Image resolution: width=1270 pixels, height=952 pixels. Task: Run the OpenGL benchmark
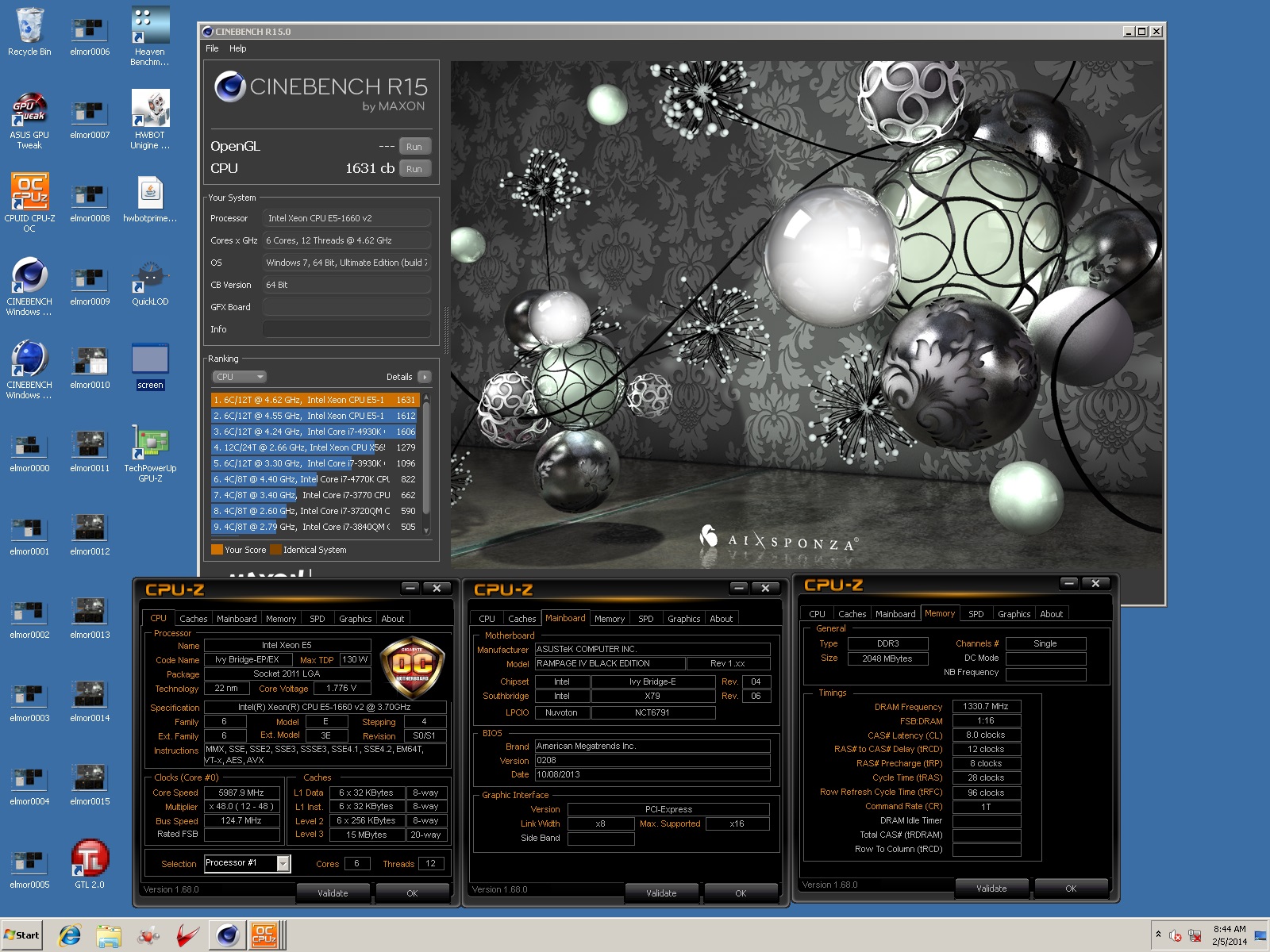click(414, 147)
